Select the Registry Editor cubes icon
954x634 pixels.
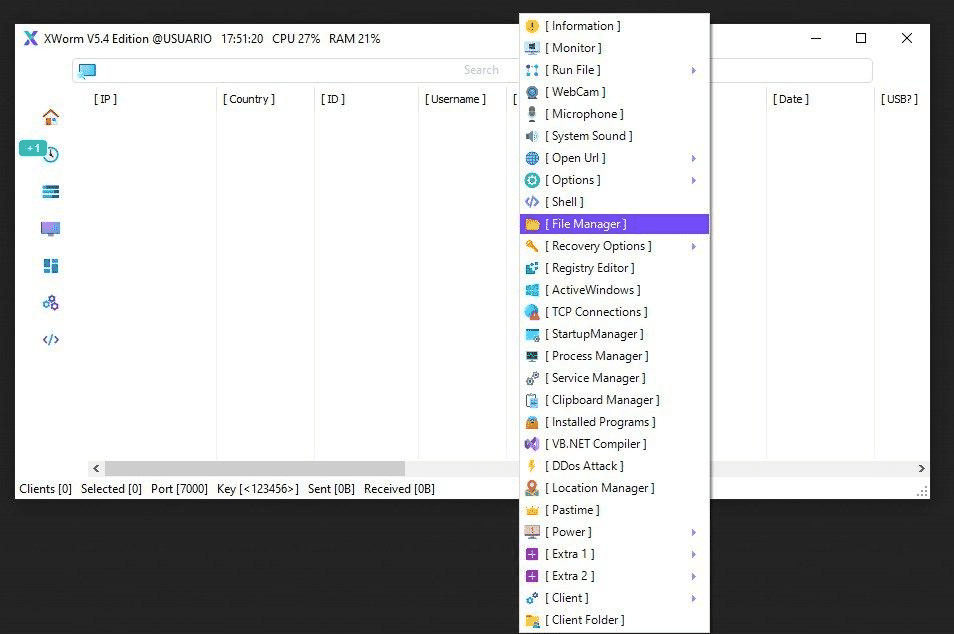click(532, 268)
